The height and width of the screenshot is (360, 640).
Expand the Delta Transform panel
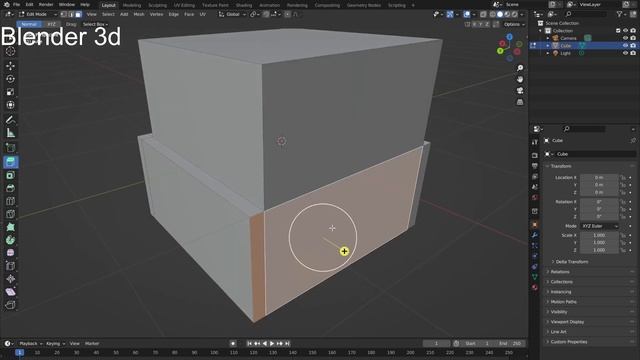[571, 262]
